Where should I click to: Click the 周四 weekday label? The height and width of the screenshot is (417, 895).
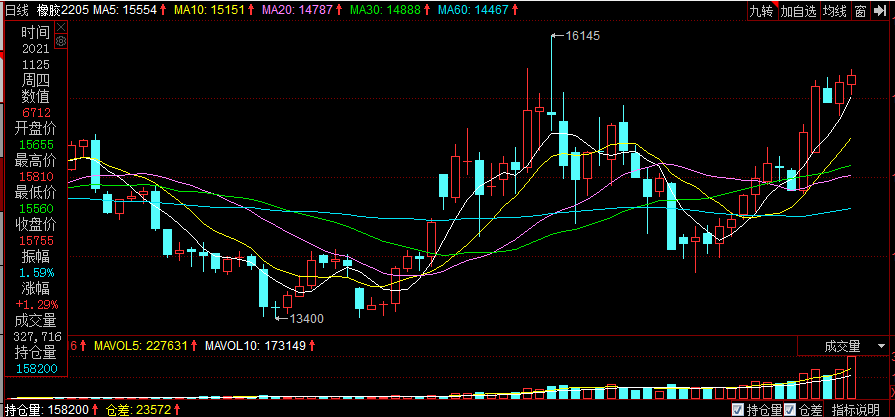coord(36,80)
